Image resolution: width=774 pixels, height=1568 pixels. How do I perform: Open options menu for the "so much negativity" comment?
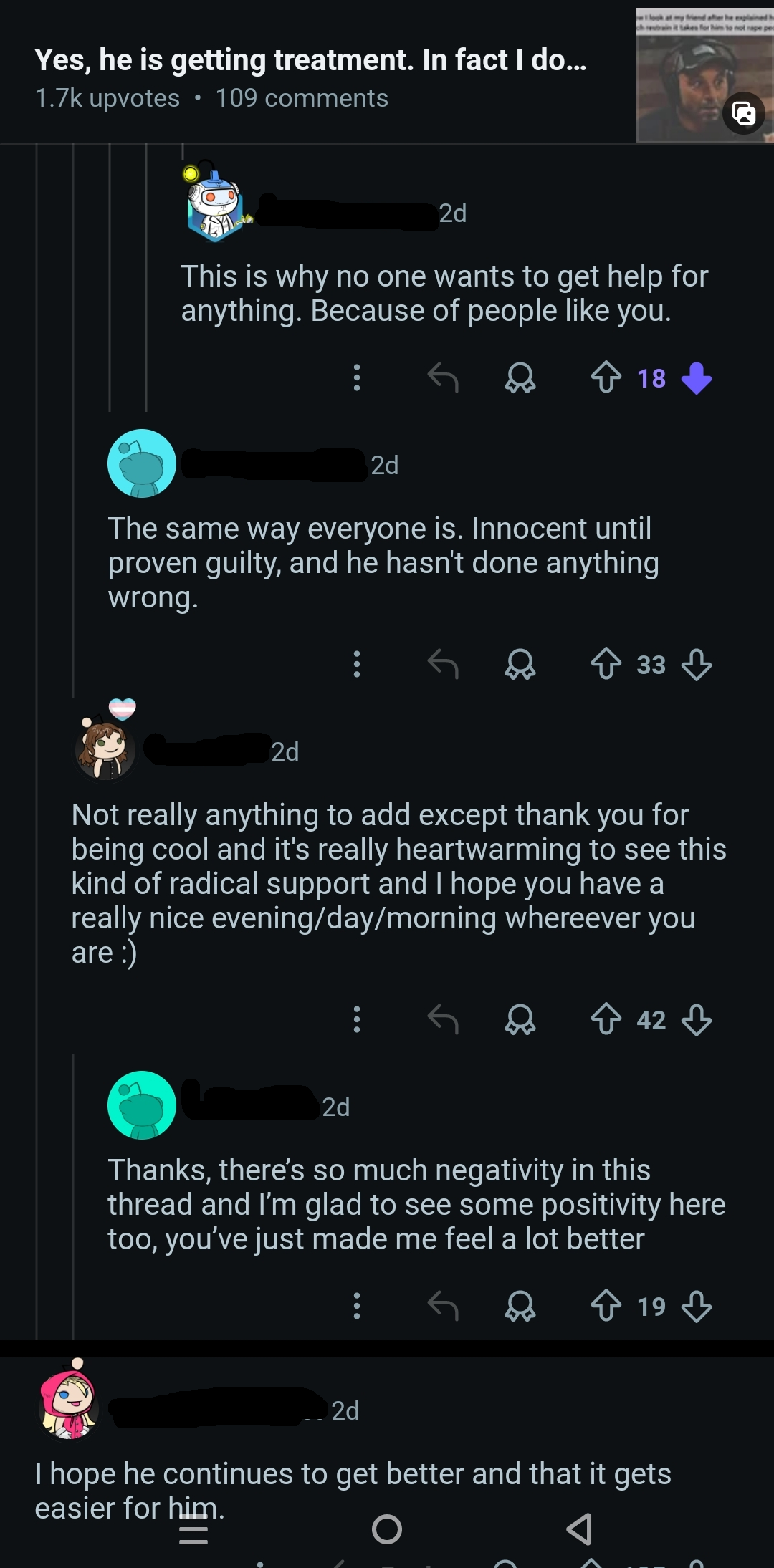[x=356, y=1306]
